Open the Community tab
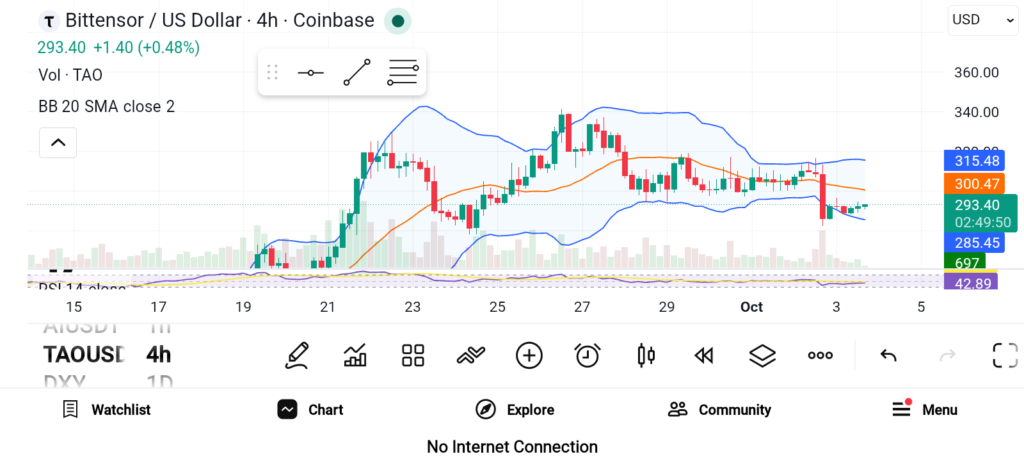 (x=719, y=409)
